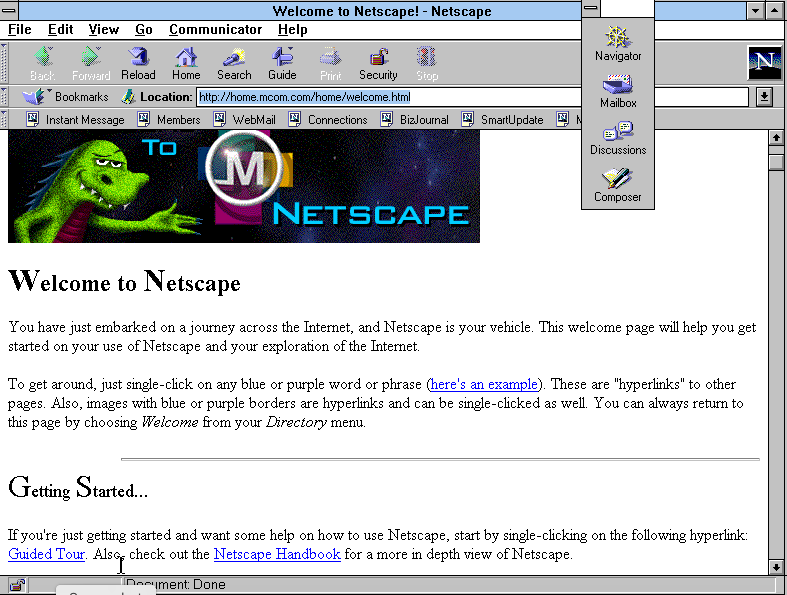Screen dimensions: 787x595
Task: Launch the Composer component
Action: pyautogui.click(x=618, y=185)
